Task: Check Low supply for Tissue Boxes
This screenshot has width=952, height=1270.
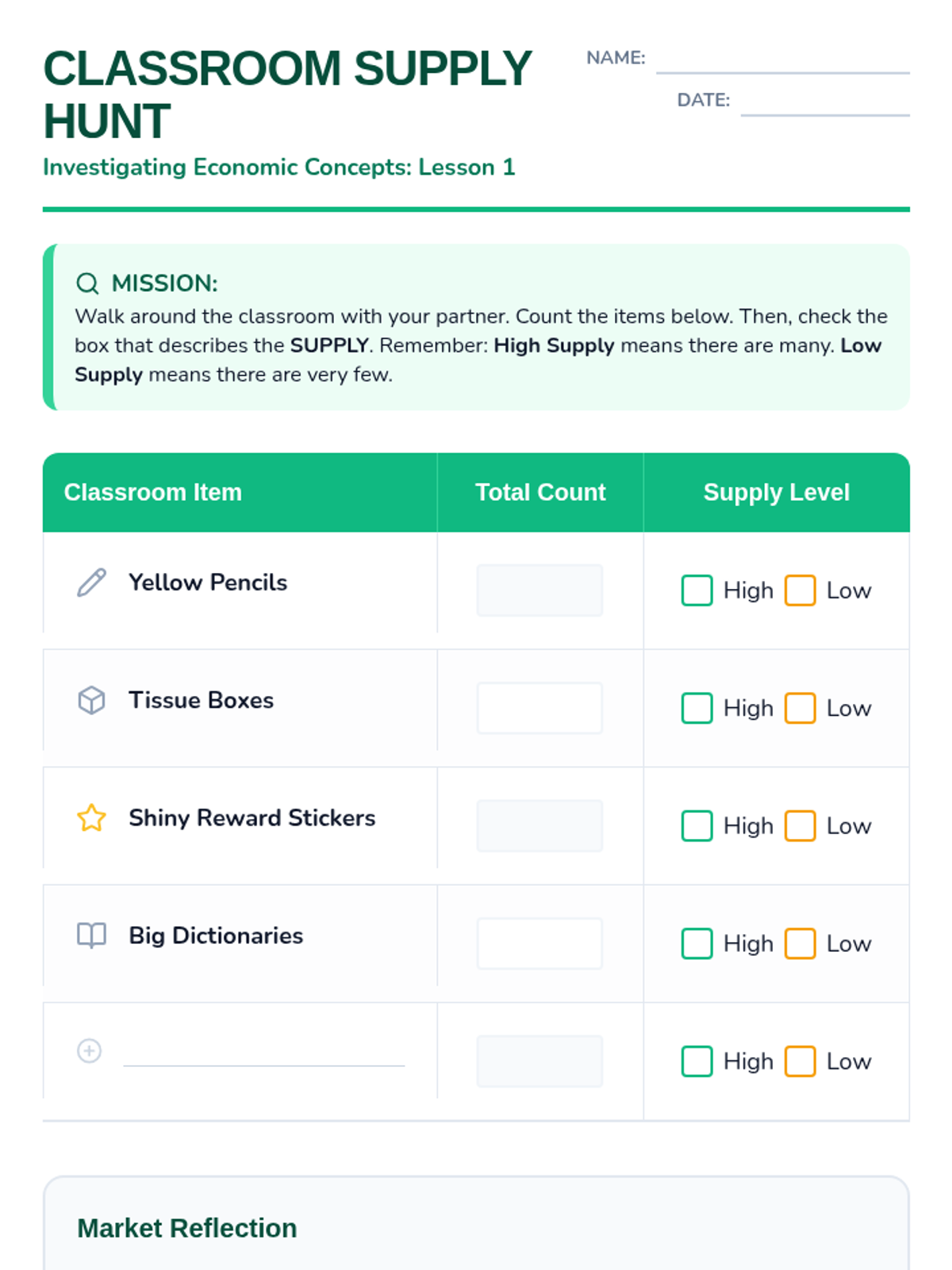Action: click(x=800, y=708)
